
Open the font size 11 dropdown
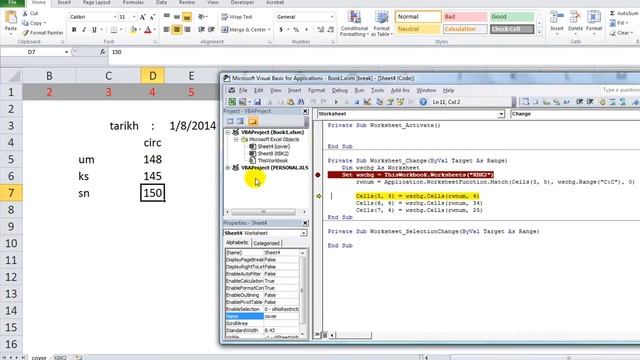[x=134, y=17]
